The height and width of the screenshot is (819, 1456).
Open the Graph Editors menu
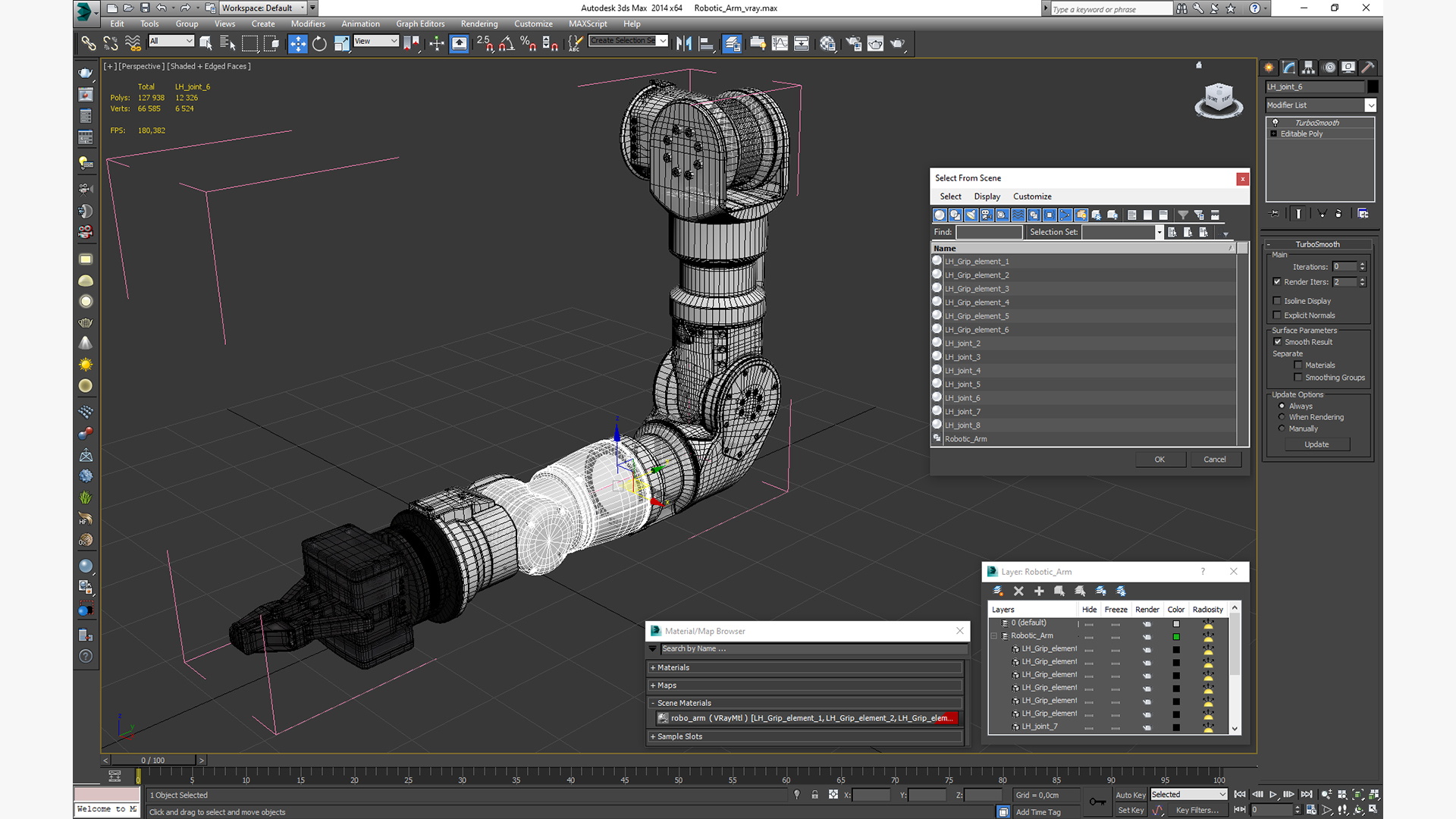coord(420,24)
